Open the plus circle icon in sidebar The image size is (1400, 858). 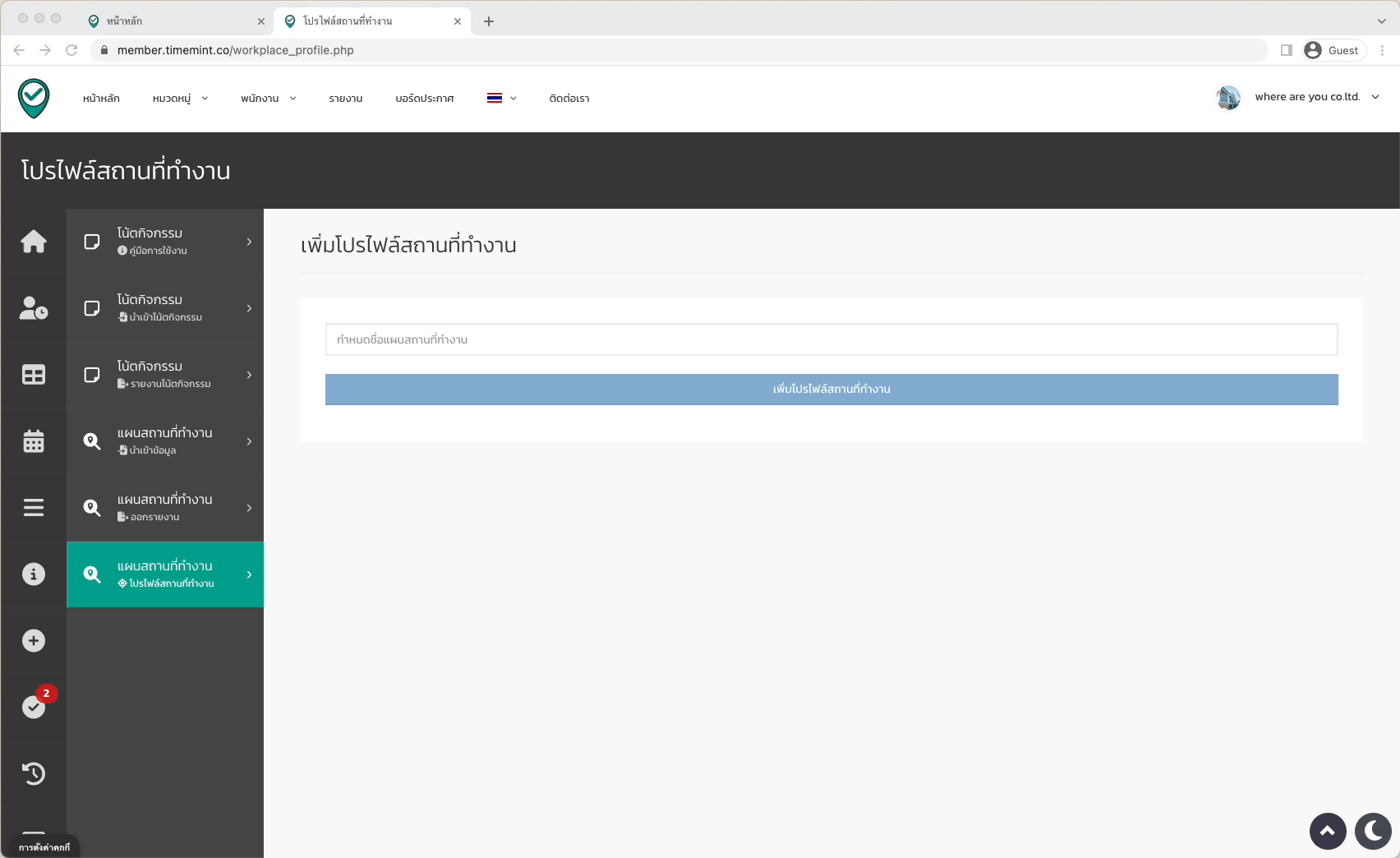click(34, 641)
